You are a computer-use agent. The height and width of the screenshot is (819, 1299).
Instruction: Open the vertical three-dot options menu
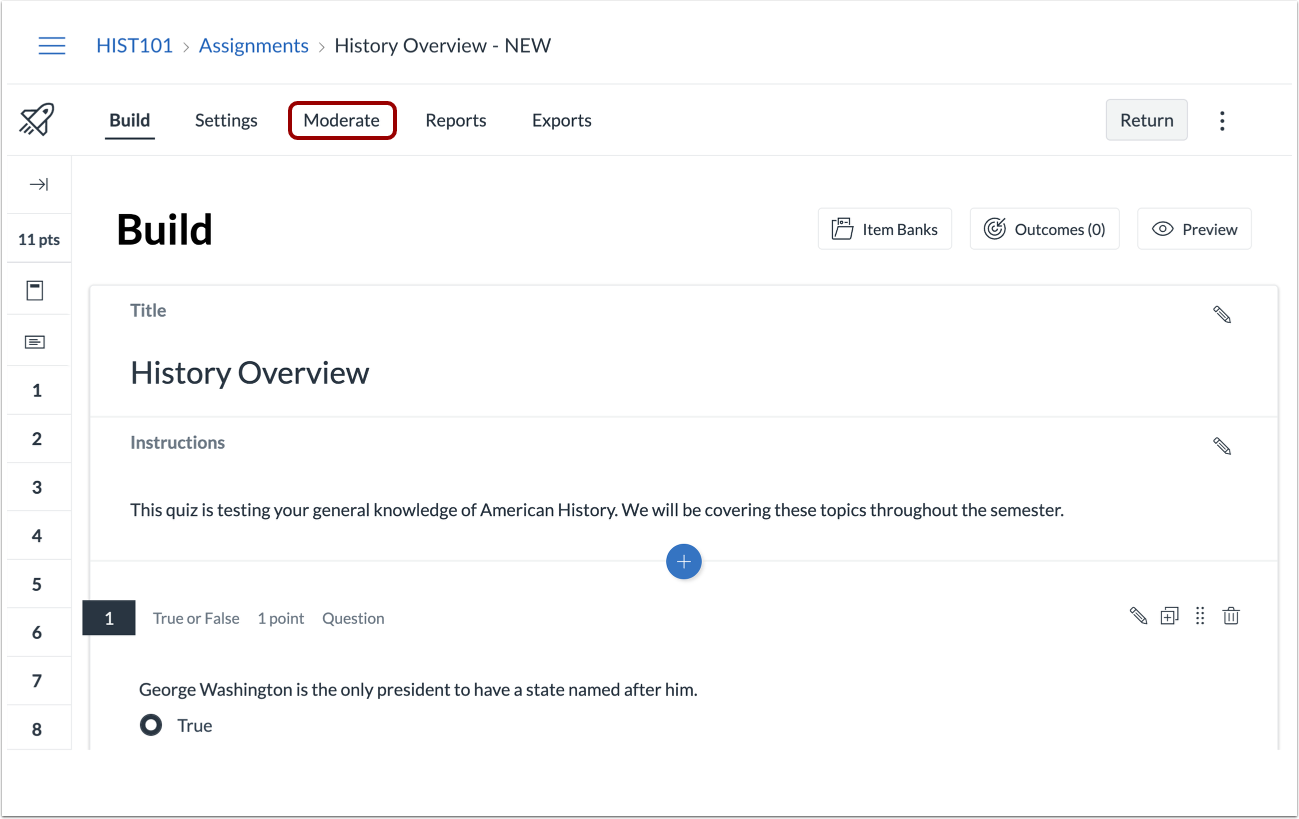pyautogui.click(x=1222, y=120)
